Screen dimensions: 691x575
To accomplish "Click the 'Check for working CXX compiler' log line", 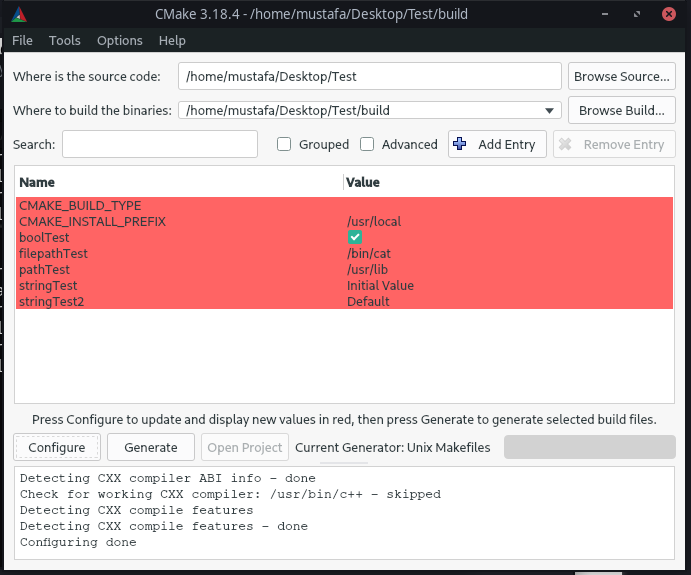I will pos(230,494).
